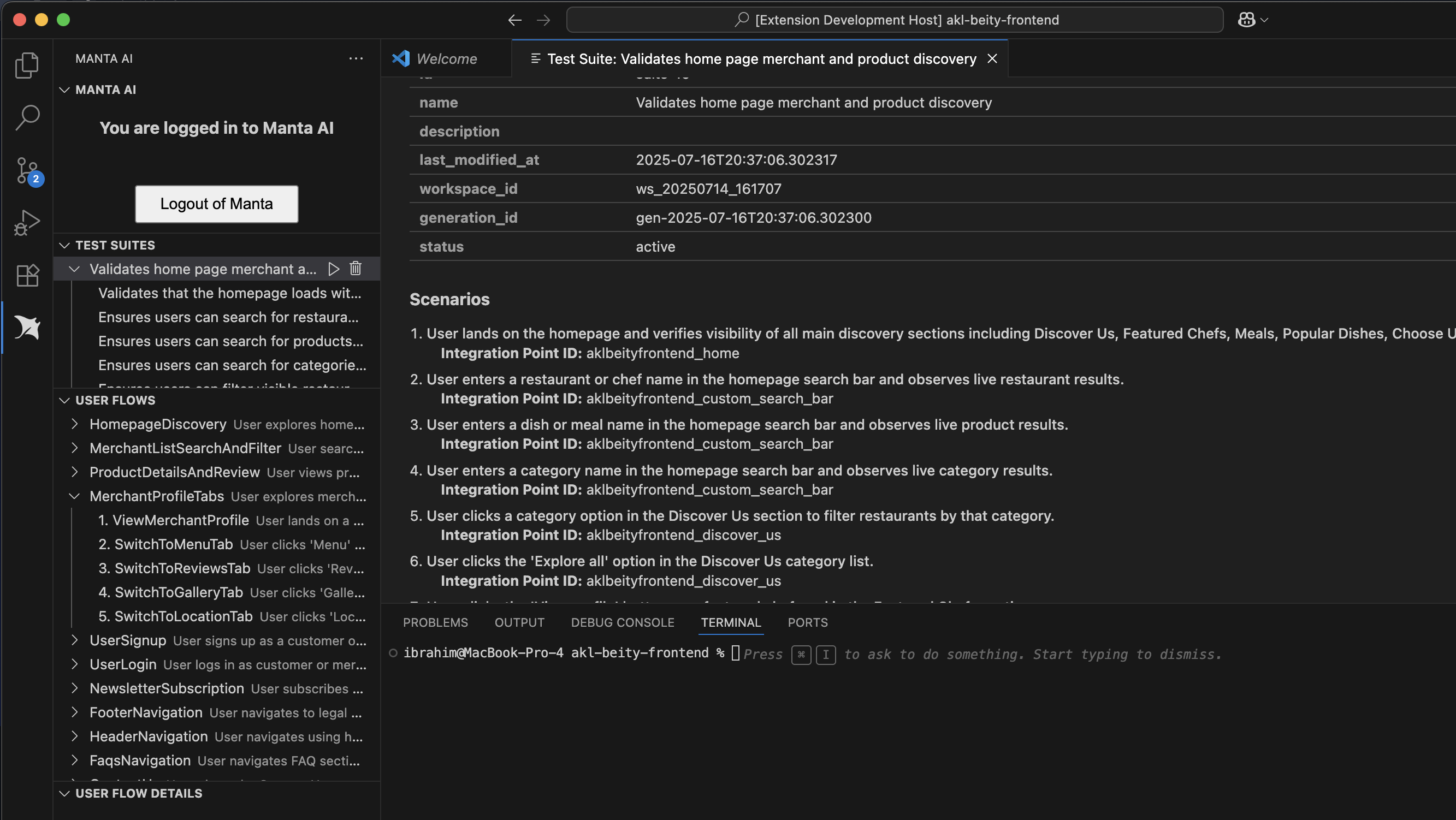Open the Extensions view icon
Viewport: 1456px width, 820px height.
[27, 275]
